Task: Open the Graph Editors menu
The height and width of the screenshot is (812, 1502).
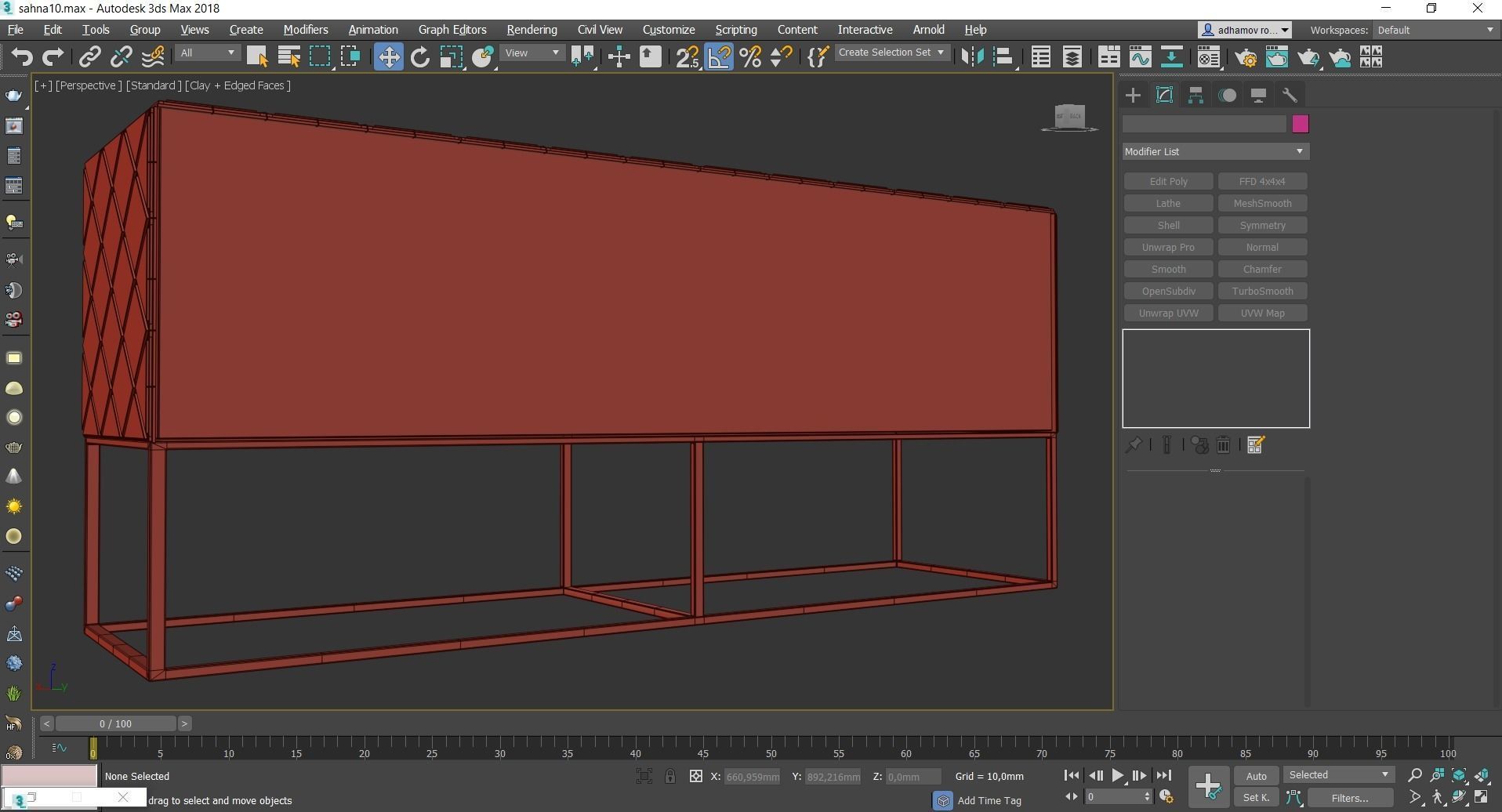Action: (x=452, y=30)
